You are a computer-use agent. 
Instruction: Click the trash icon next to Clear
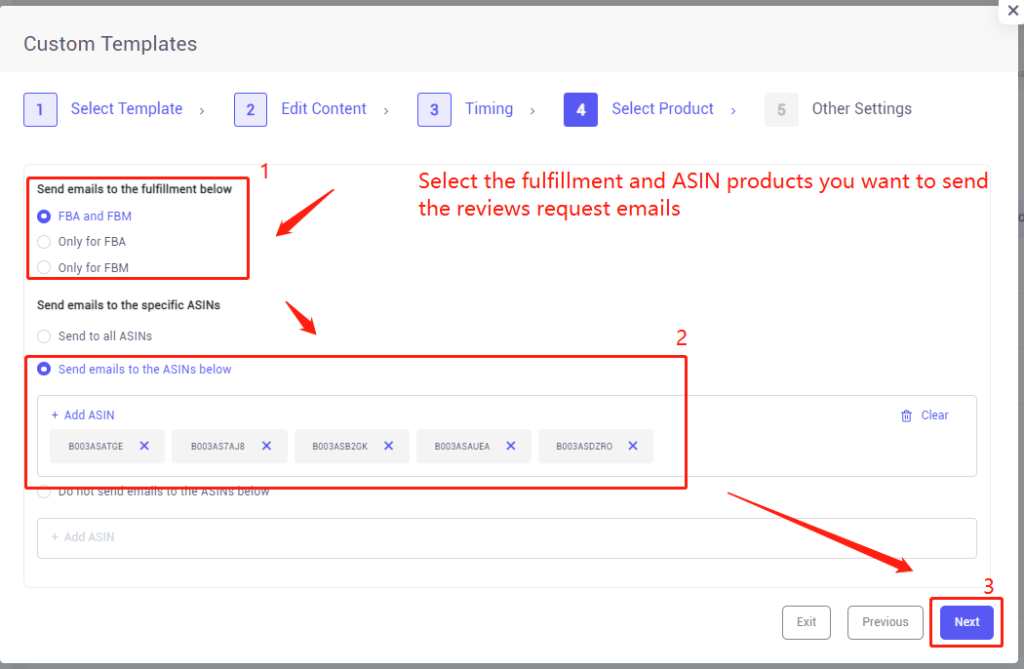point(906,416)
